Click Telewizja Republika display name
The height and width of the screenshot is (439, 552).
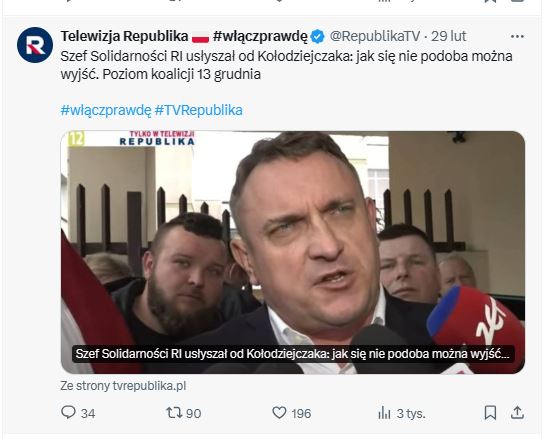(x=124, y=36)
